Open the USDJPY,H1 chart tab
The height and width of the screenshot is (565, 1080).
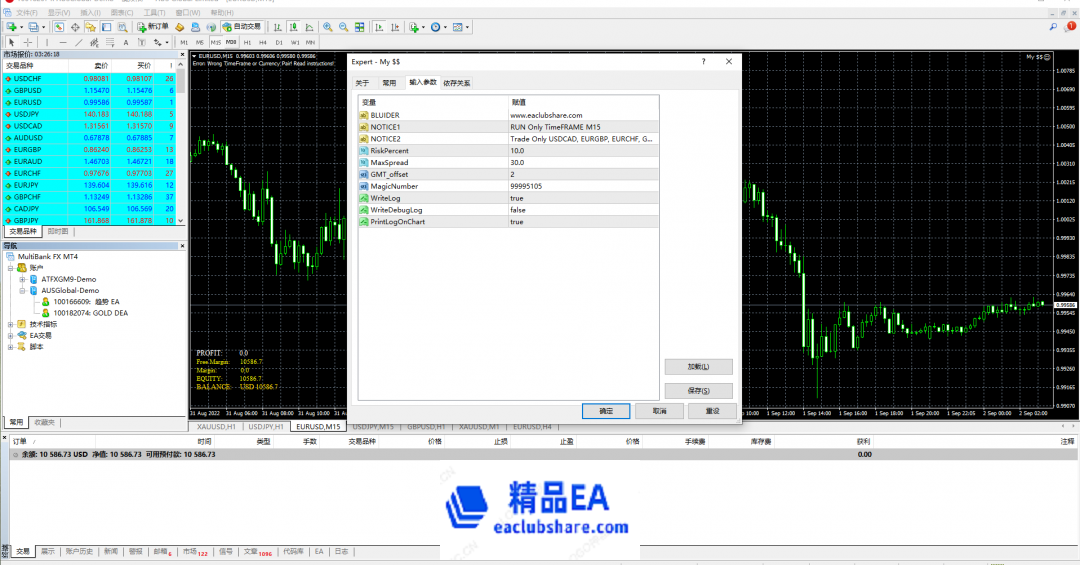pos(266,427)
